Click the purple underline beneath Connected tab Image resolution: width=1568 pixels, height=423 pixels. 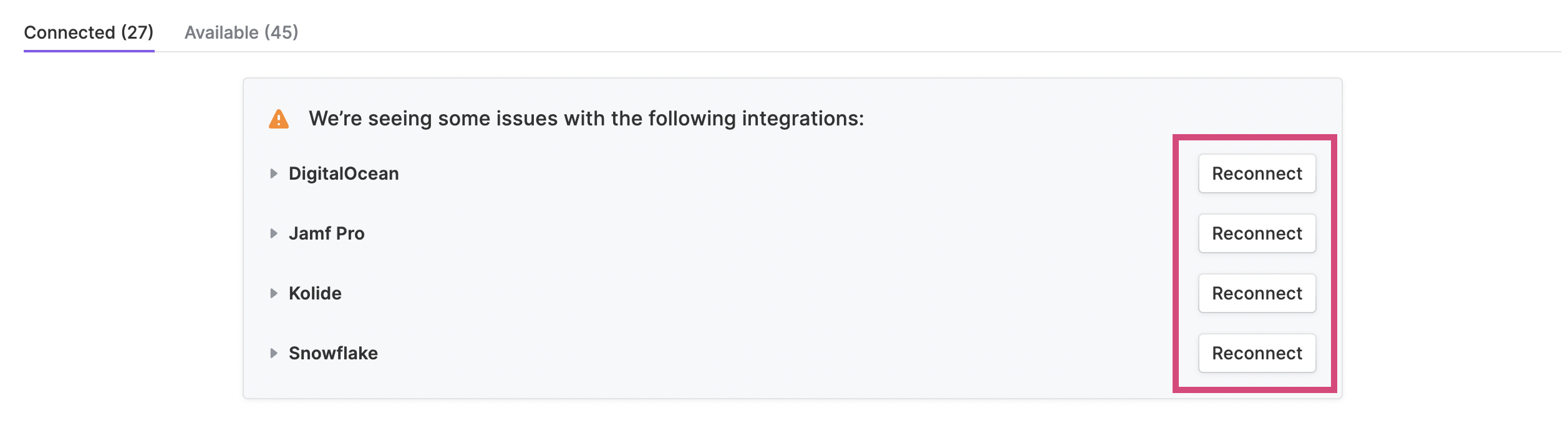click(89, 51)
